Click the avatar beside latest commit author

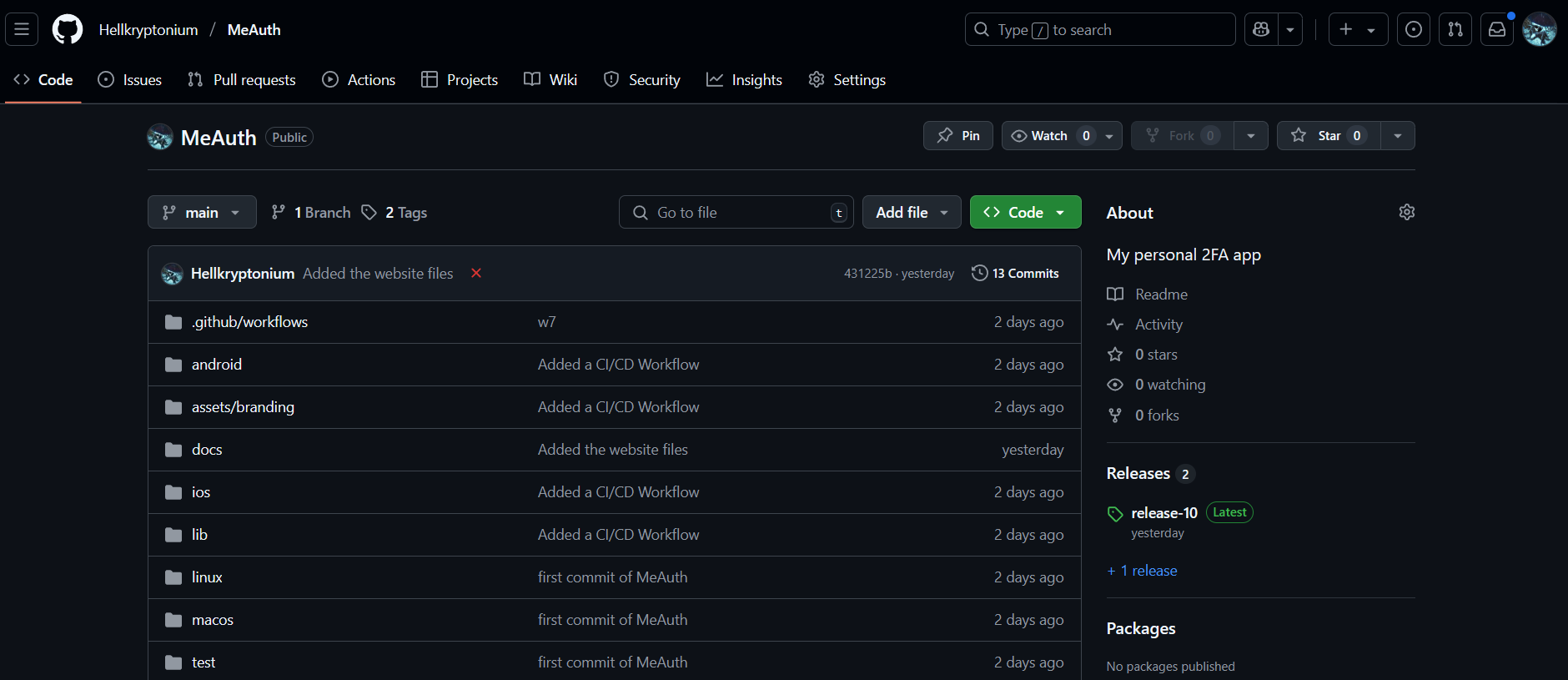coord(172,273)
